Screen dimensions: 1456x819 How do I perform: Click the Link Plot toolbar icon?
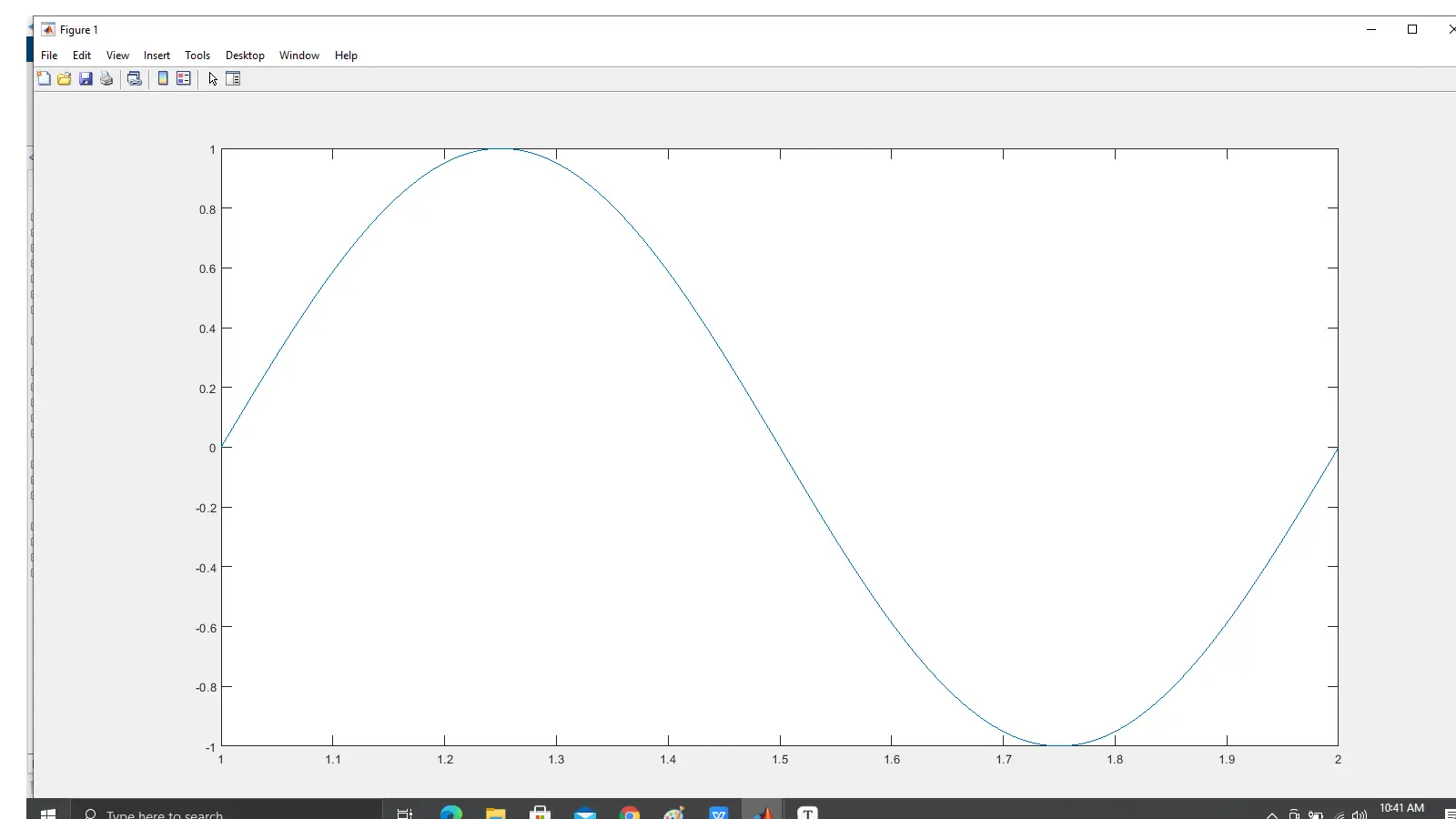tap(135, 78)
